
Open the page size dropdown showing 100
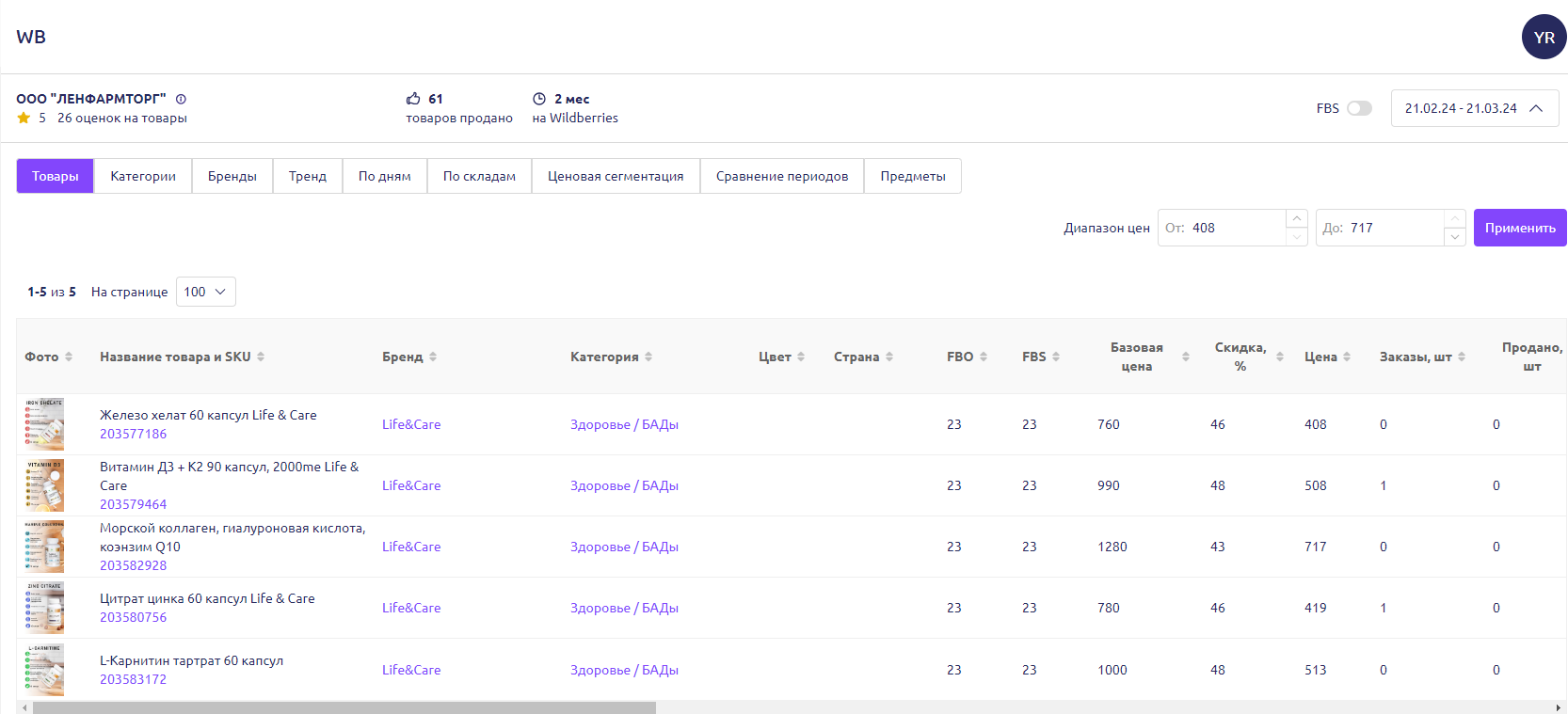coord(205,292)
